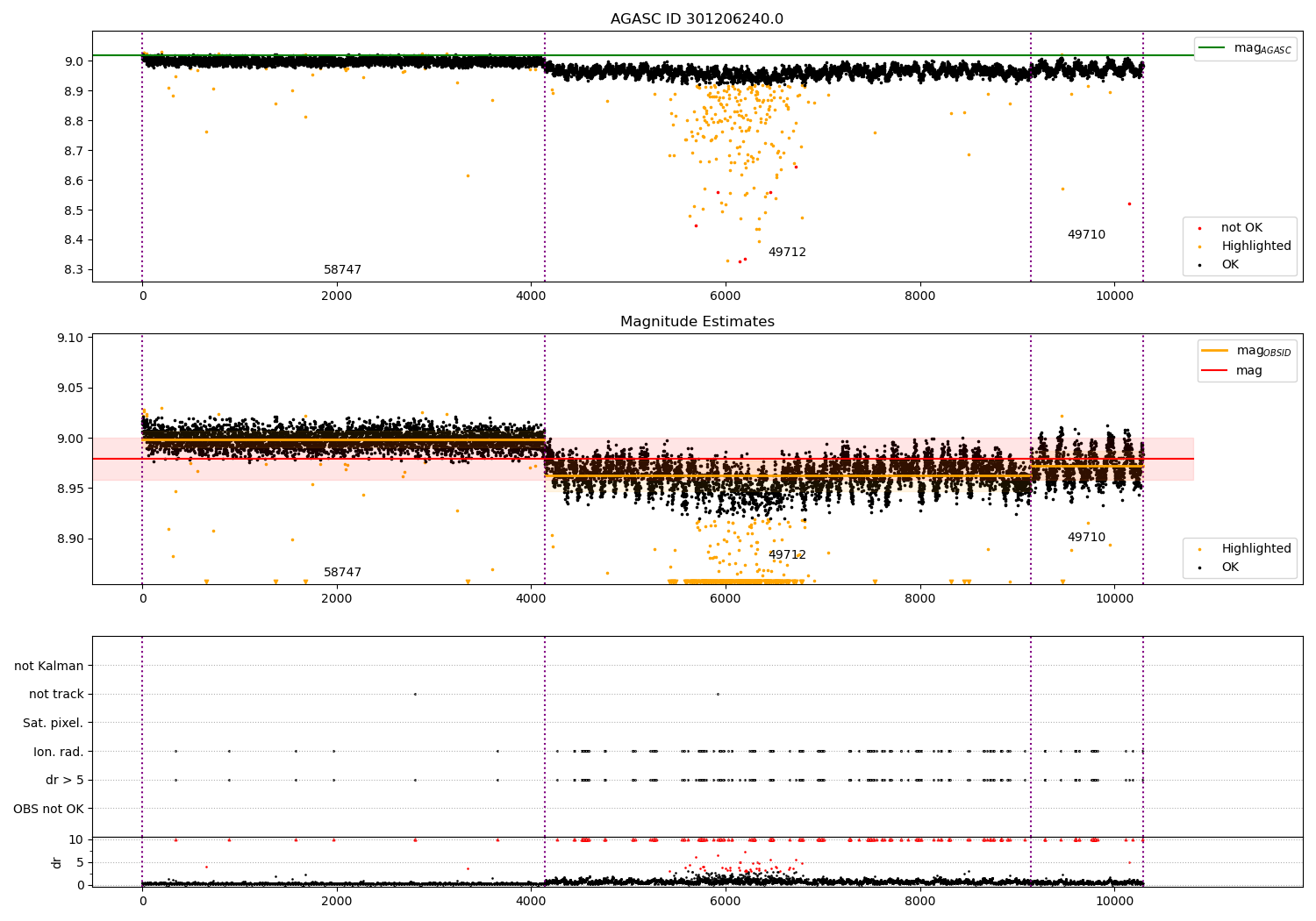Screen dimensions: 1316x921
Task: Click y-tick '8.5' on the top plot
Action: click(75, 211)
